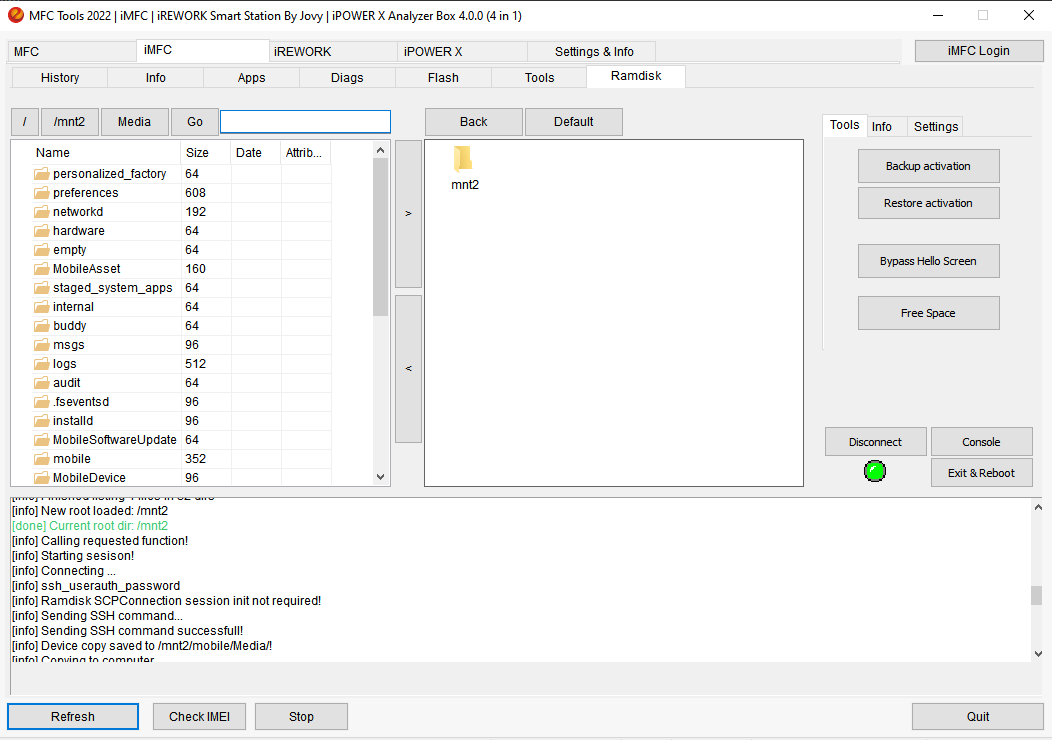Click the path input field
The image size is (1052, 740).
coord(305,122)
